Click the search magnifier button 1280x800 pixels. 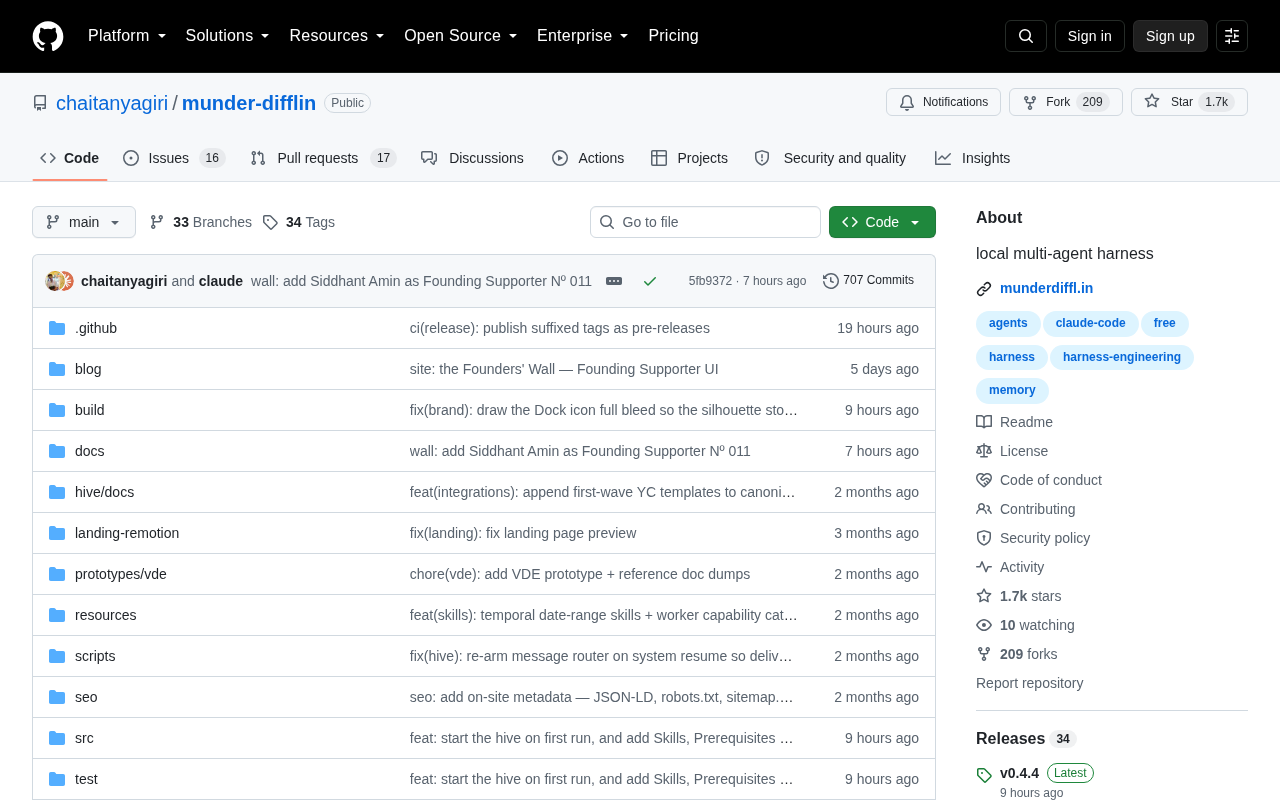pyautogui.click(x=1026, y=36)
